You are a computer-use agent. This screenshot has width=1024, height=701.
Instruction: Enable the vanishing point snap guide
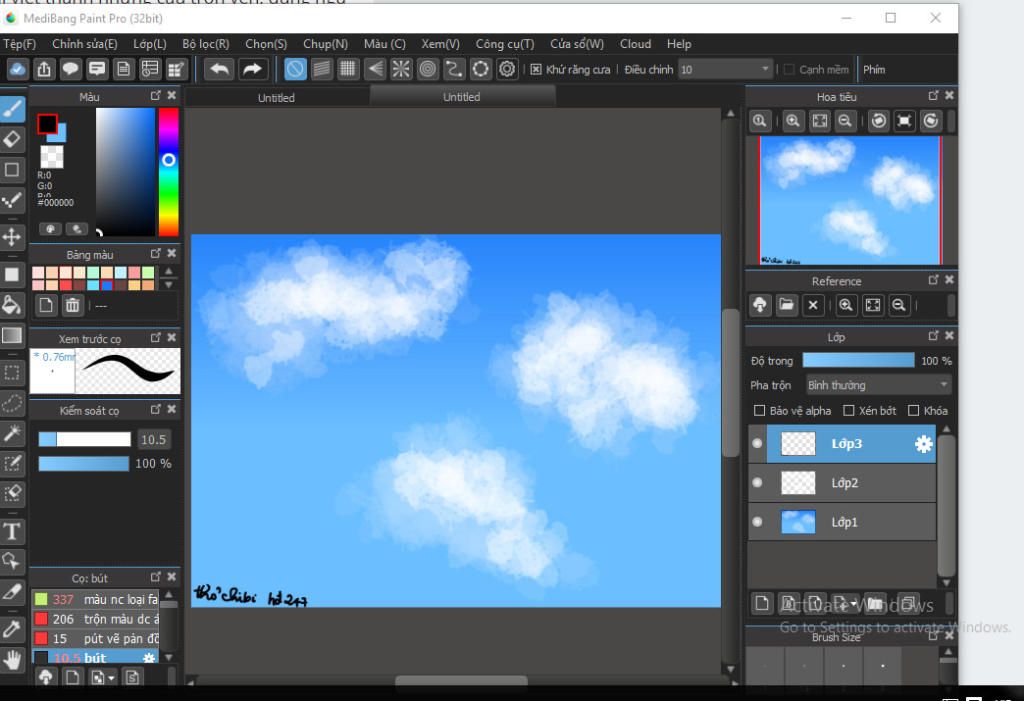click(375, 69)
